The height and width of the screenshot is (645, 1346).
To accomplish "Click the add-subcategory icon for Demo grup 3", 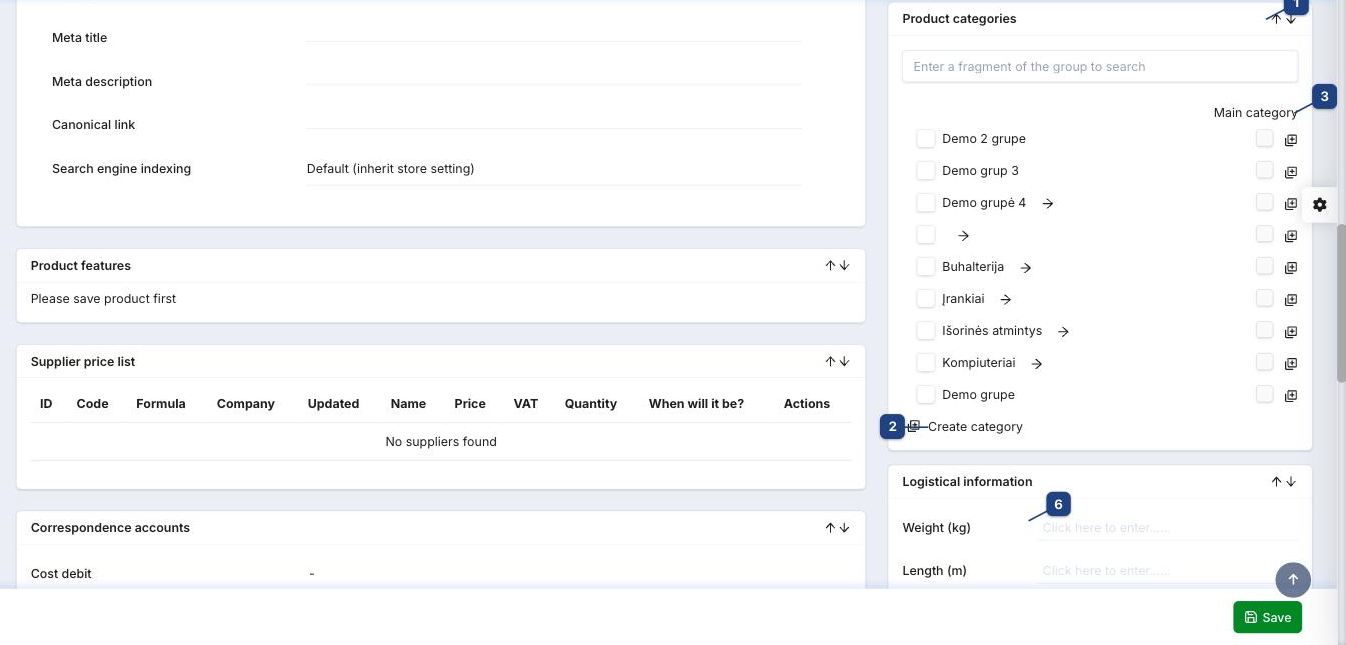I will [x=1291, y=172].
